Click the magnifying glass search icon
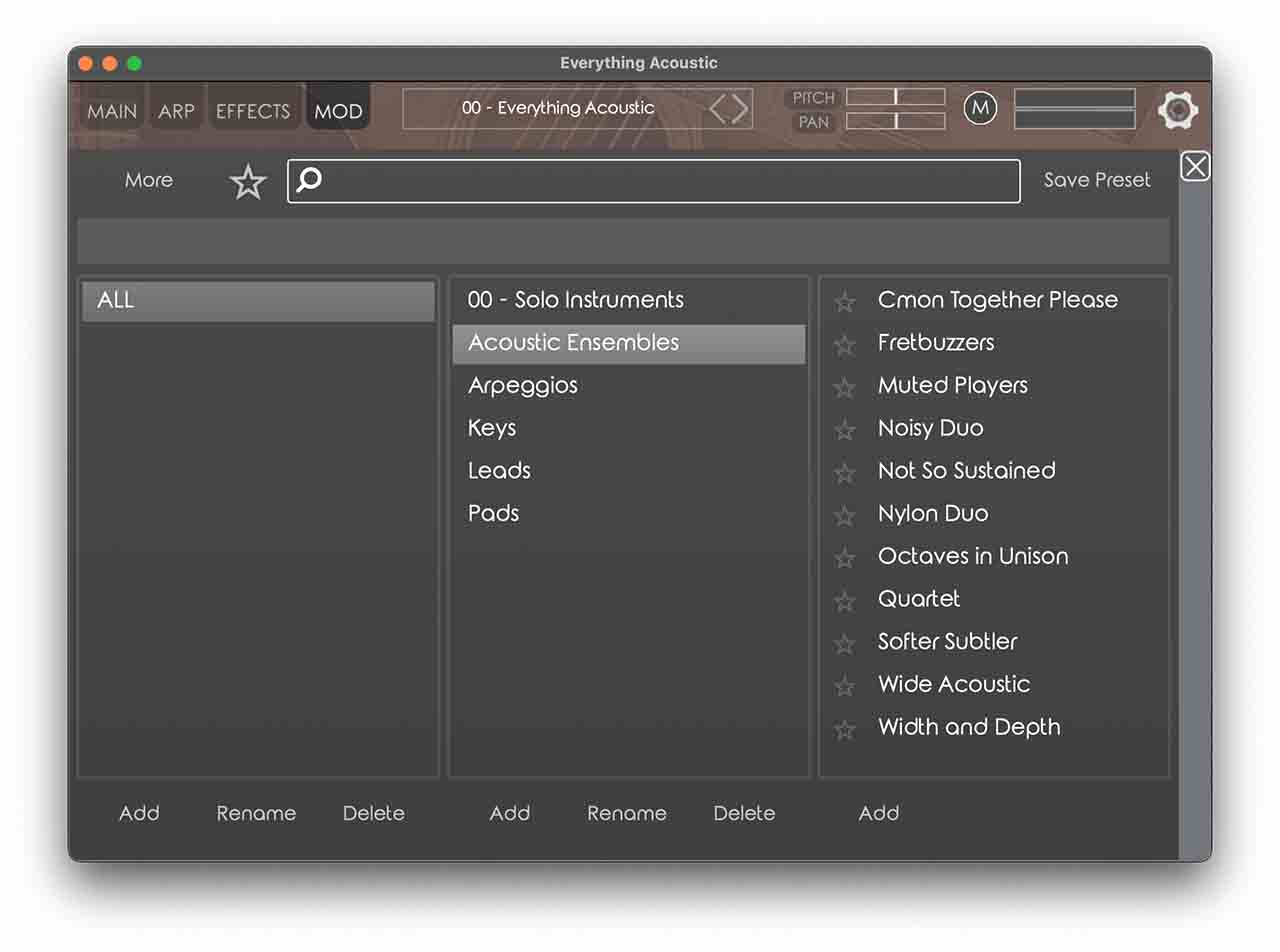 (x=310, y=180)
